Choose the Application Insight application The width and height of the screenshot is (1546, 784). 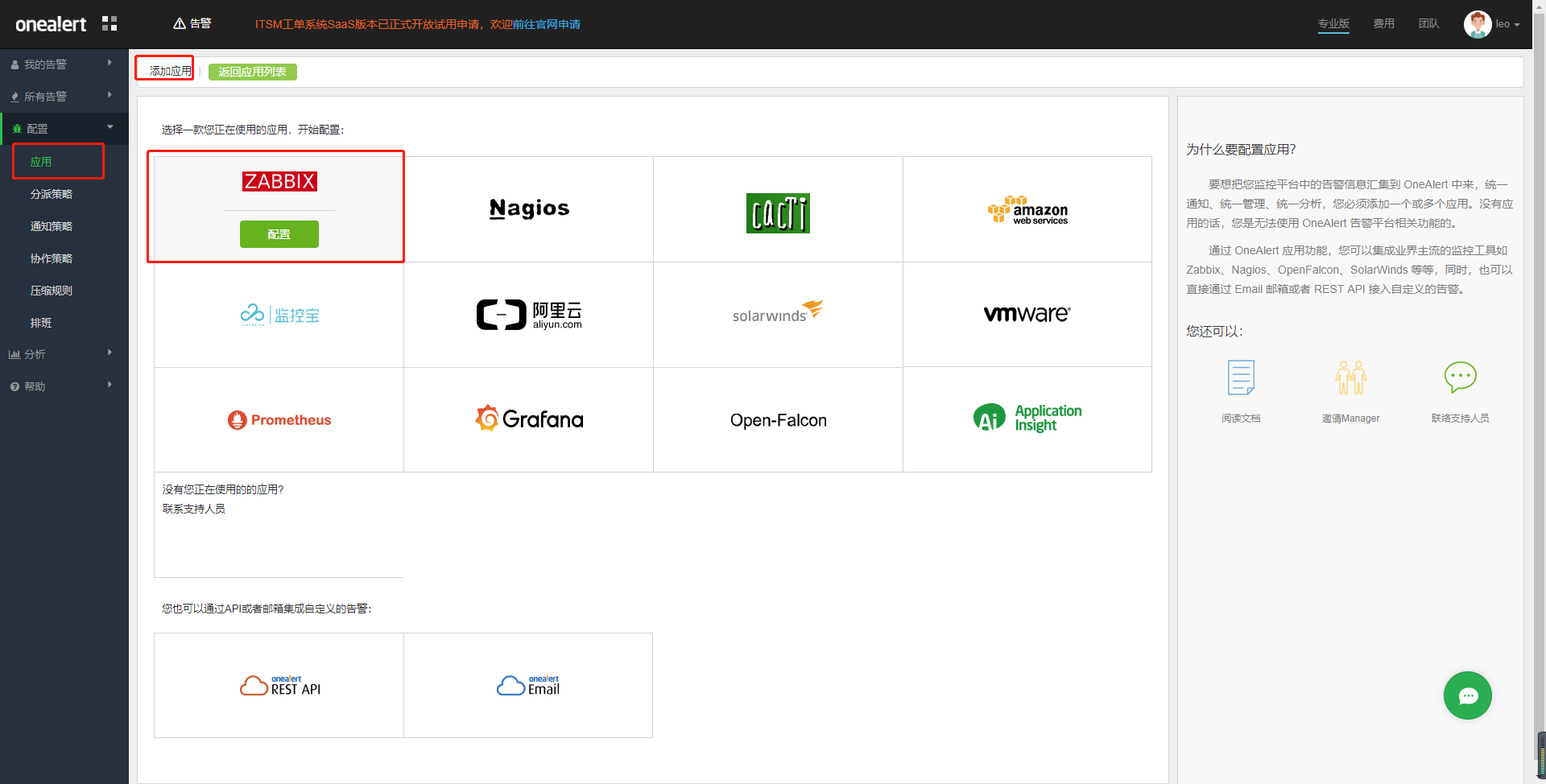tap(1027, 420)
